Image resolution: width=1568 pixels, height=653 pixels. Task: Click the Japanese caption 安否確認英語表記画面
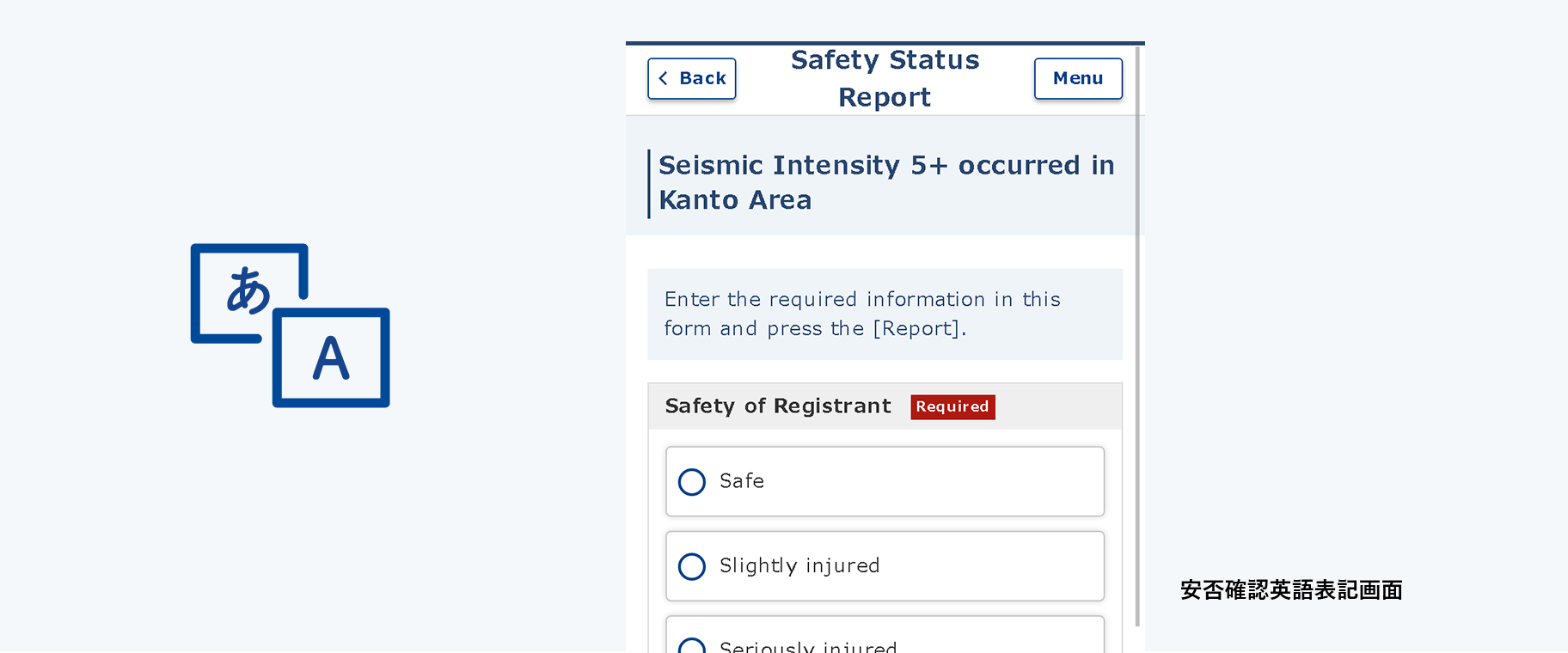pos(1291,590)
